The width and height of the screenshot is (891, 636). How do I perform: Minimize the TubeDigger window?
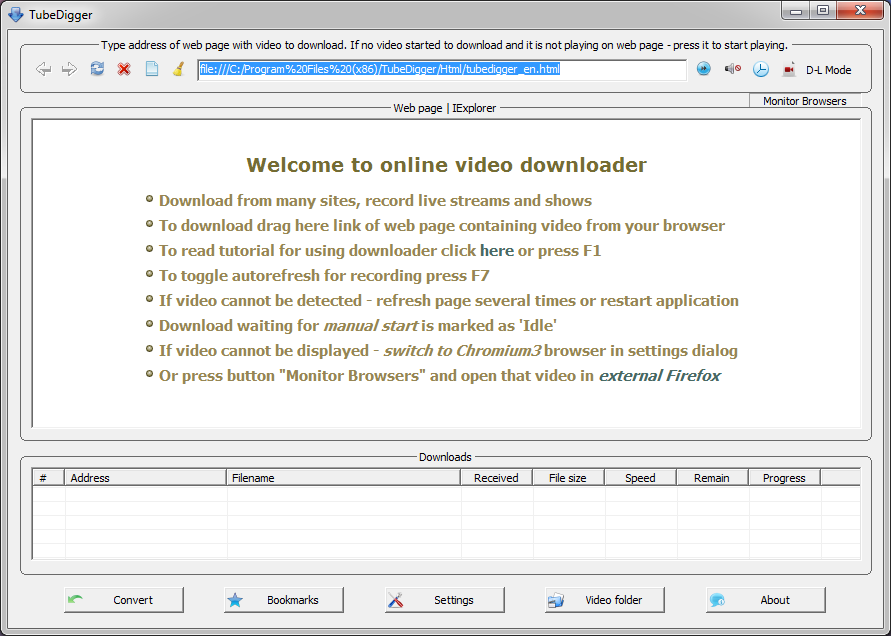pos(796,11)
